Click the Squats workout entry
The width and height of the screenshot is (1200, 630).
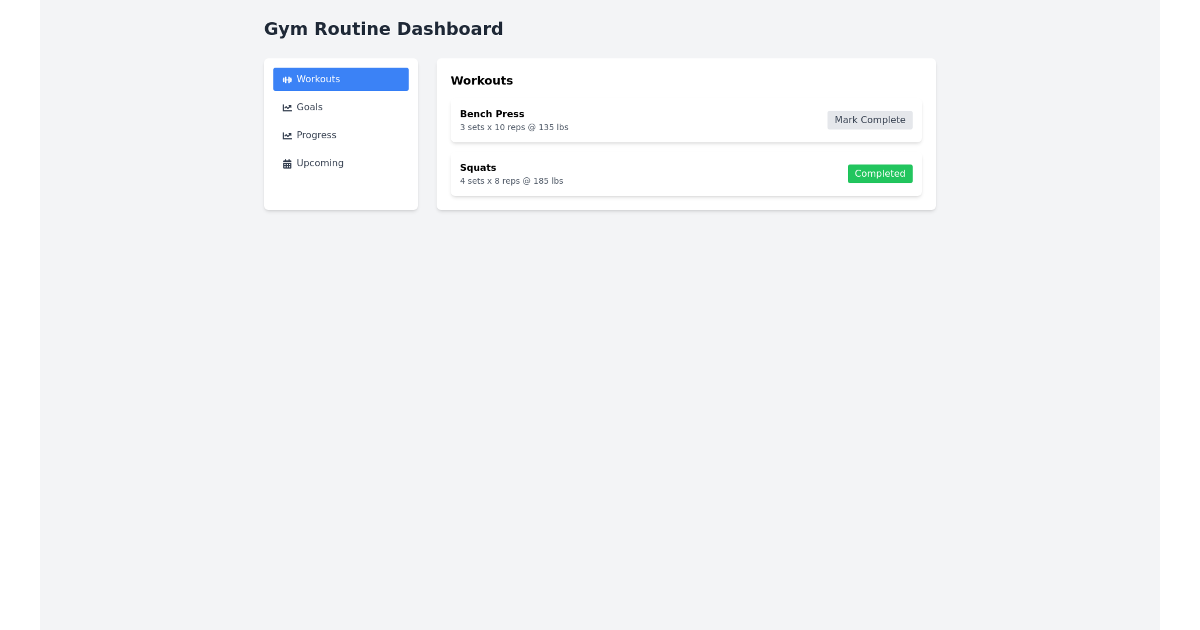click(x=478, y=167)
